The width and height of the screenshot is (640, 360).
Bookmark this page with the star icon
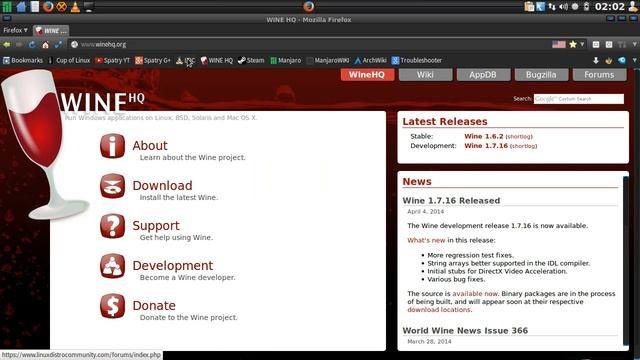[573, 44]
